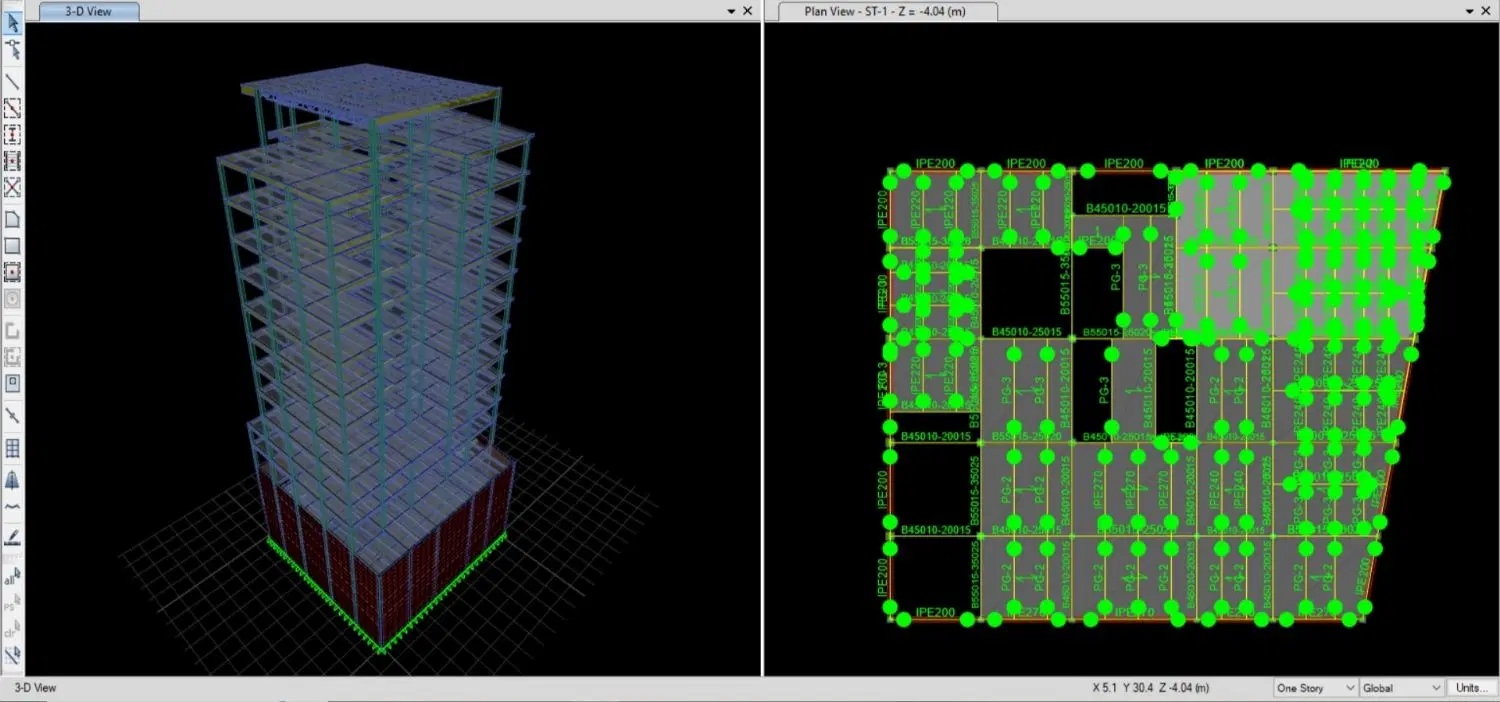The width and height of the screenshot is (1500, 702).
Task: Click the Units... button
Action: 1471,688
